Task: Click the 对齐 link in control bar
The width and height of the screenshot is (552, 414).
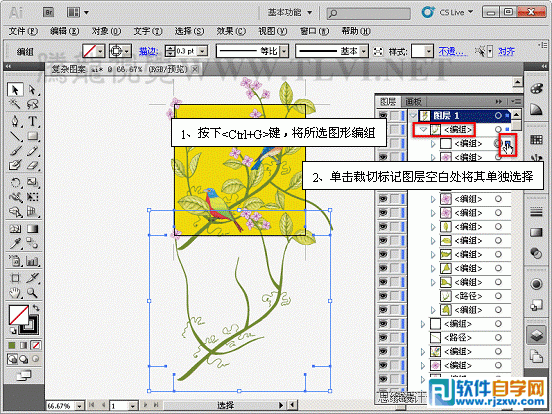Action: pyautogui.click(x=506, y=52)
